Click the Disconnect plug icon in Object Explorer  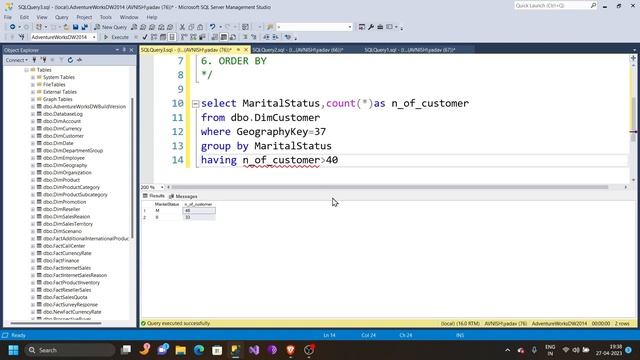[43, 60]
